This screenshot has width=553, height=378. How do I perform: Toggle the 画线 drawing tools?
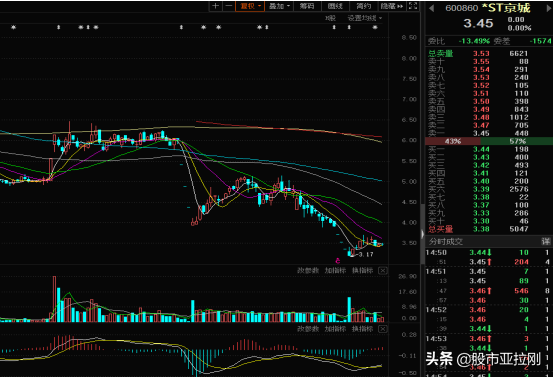(335, 6)
